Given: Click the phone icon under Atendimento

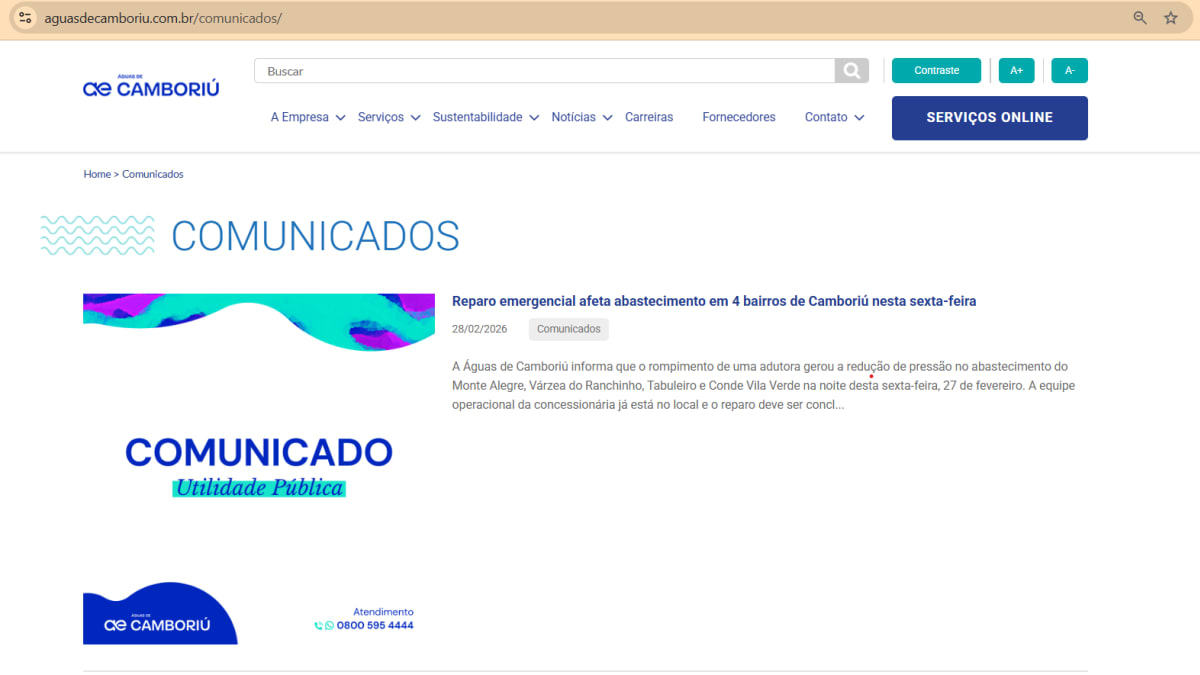Looking at the screenshot, I should 318,625.
